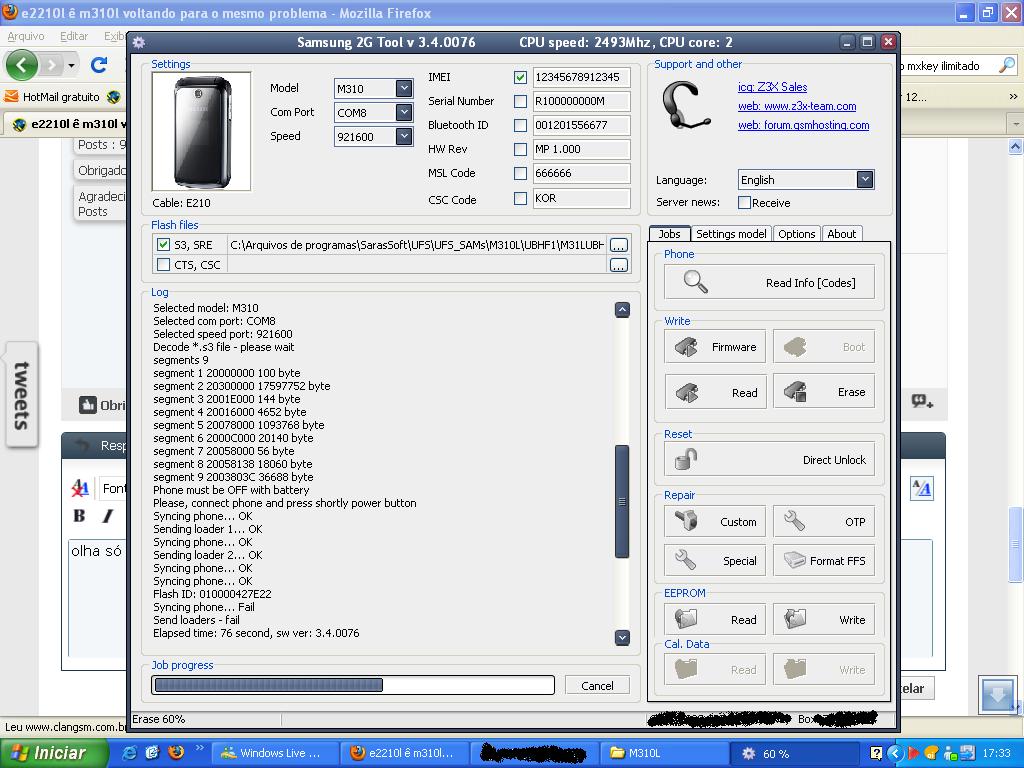Click the Erase flash button
This screenshot has width=1024, height=768.
824,392
